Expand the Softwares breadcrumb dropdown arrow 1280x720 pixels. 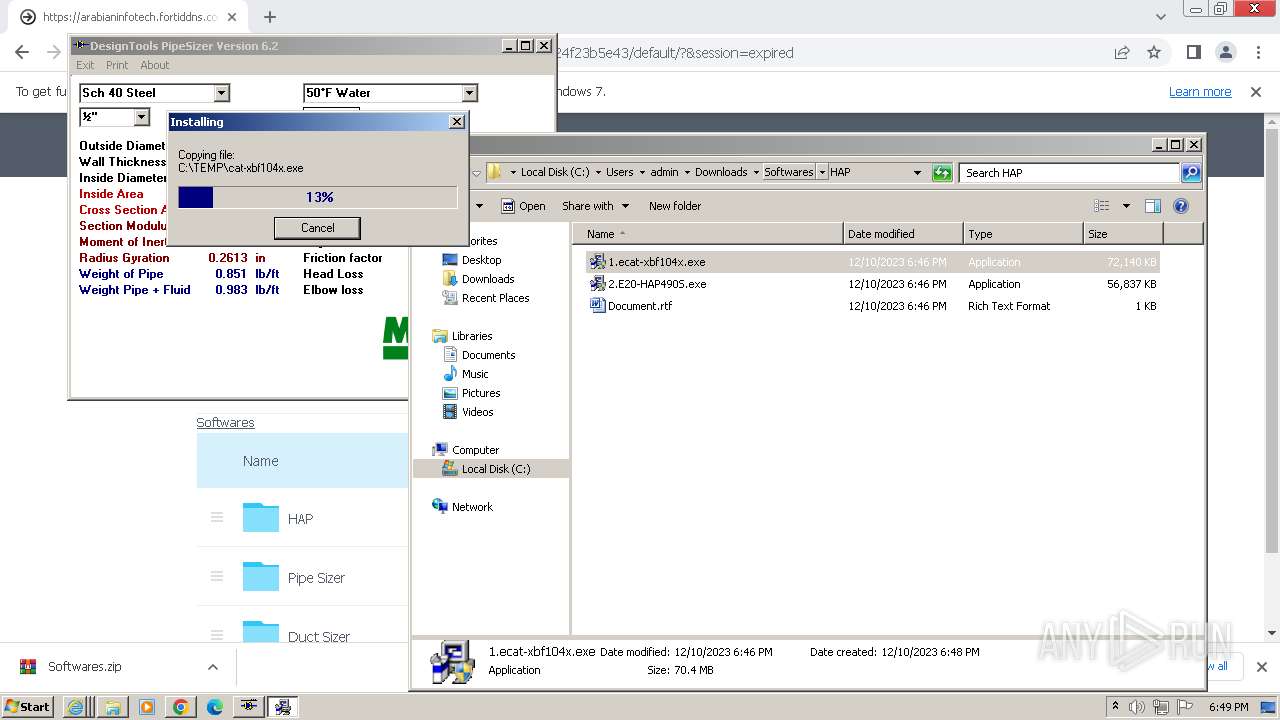coord(822,172)
